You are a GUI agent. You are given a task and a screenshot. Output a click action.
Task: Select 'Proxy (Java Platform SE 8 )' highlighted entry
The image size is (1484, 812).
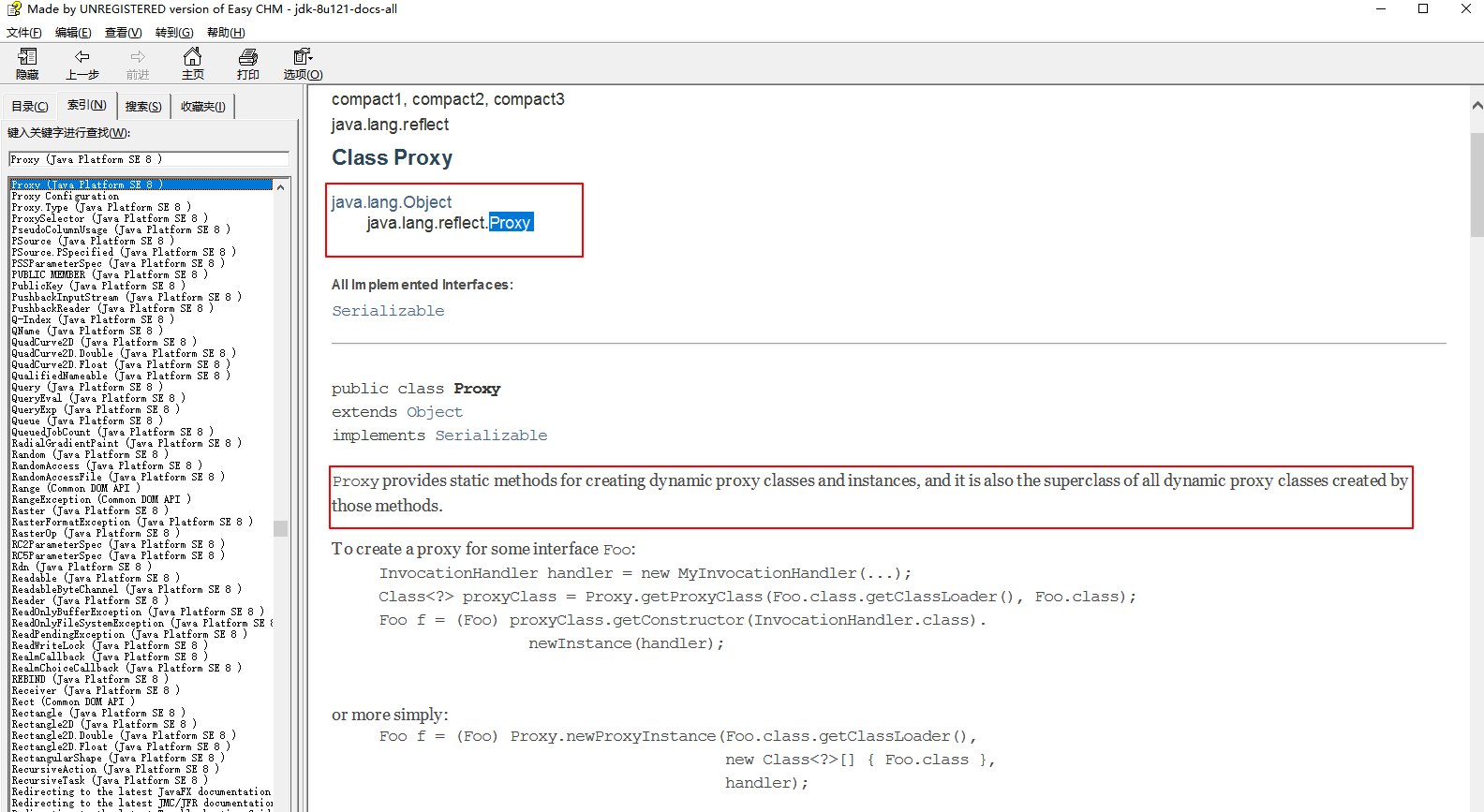click(x=141, y=185)
